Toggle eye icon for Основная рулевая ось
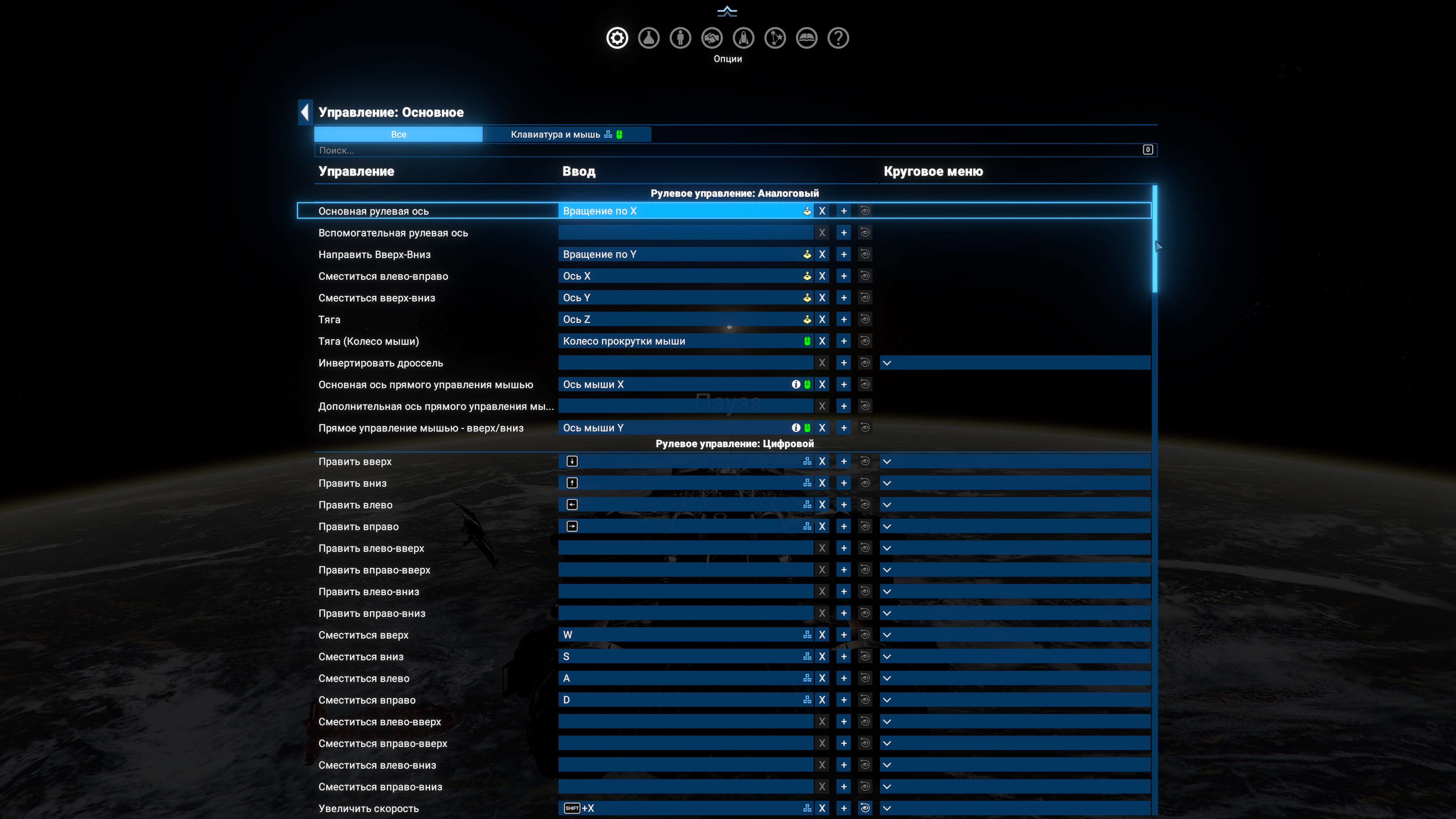 click(865, 211)
